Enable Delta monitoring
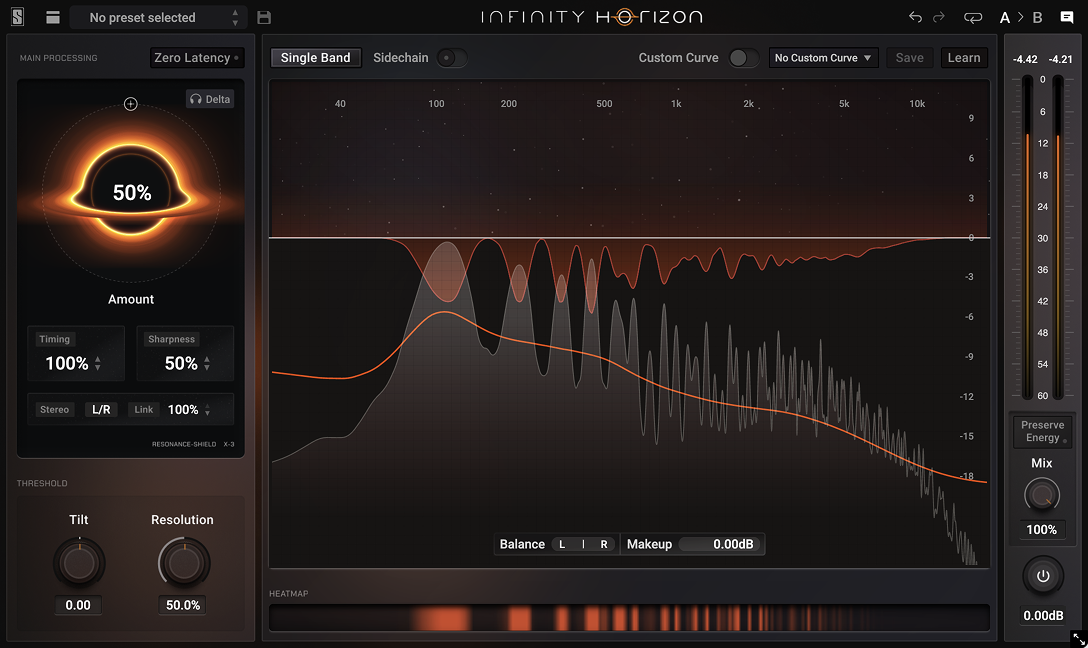The width and height of the screenshot is (1088, 648). pos(210,99)
